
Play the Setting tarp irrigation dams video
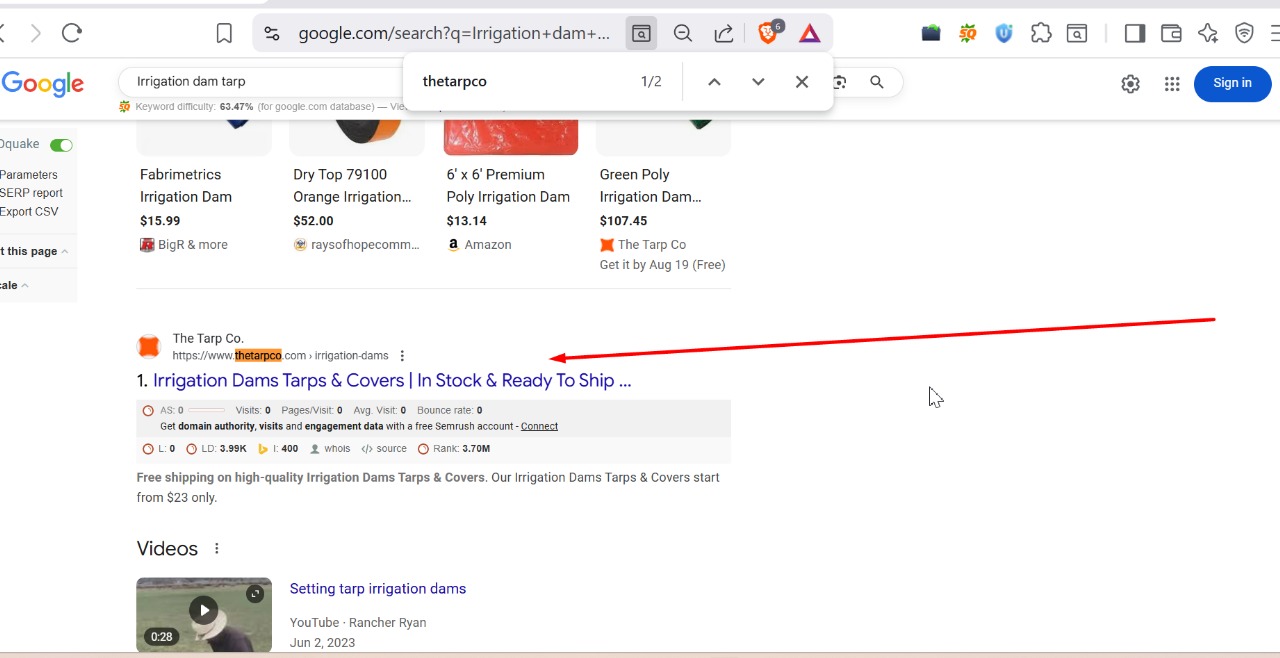click(204, 611)
